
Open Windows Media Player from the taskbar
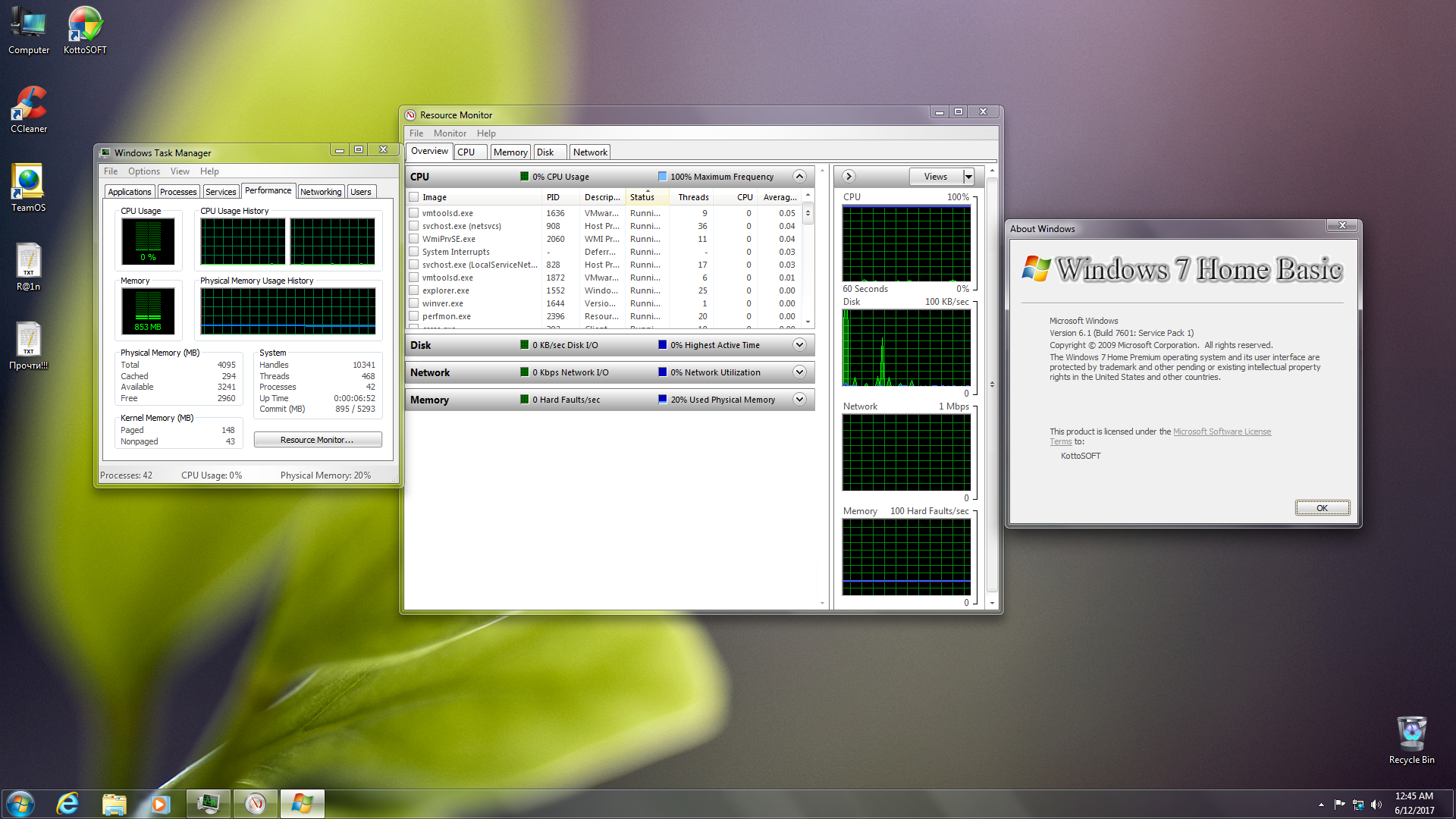tap(160, 804)
